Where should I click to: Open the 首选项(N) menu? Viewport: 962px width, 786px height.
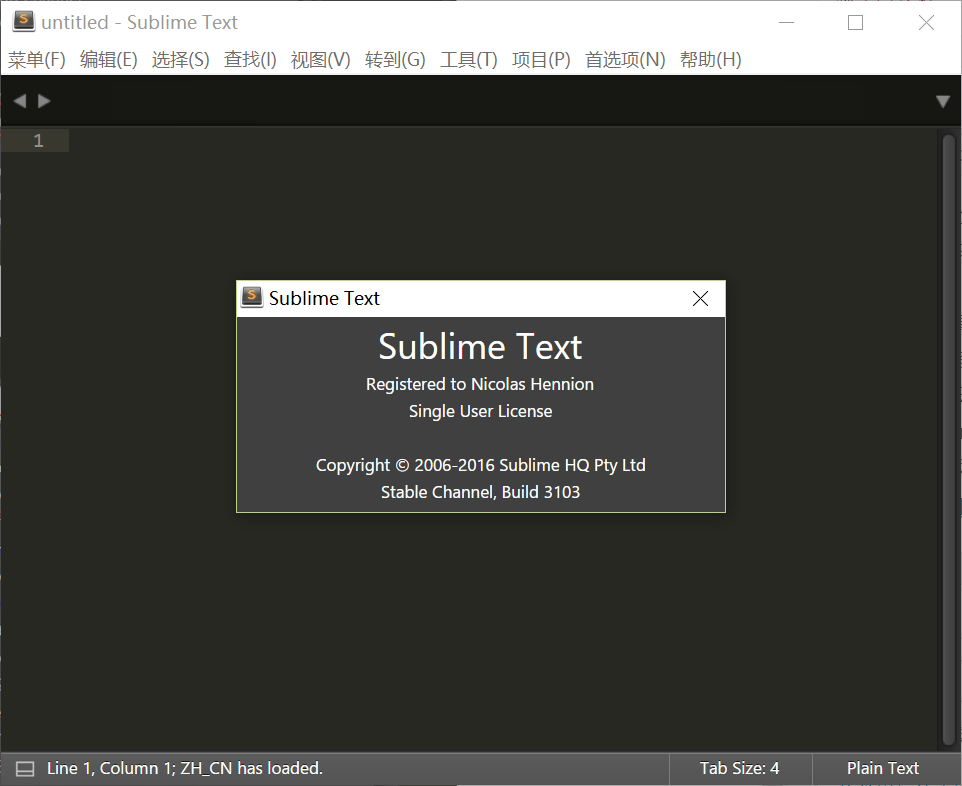pos(625,60)
